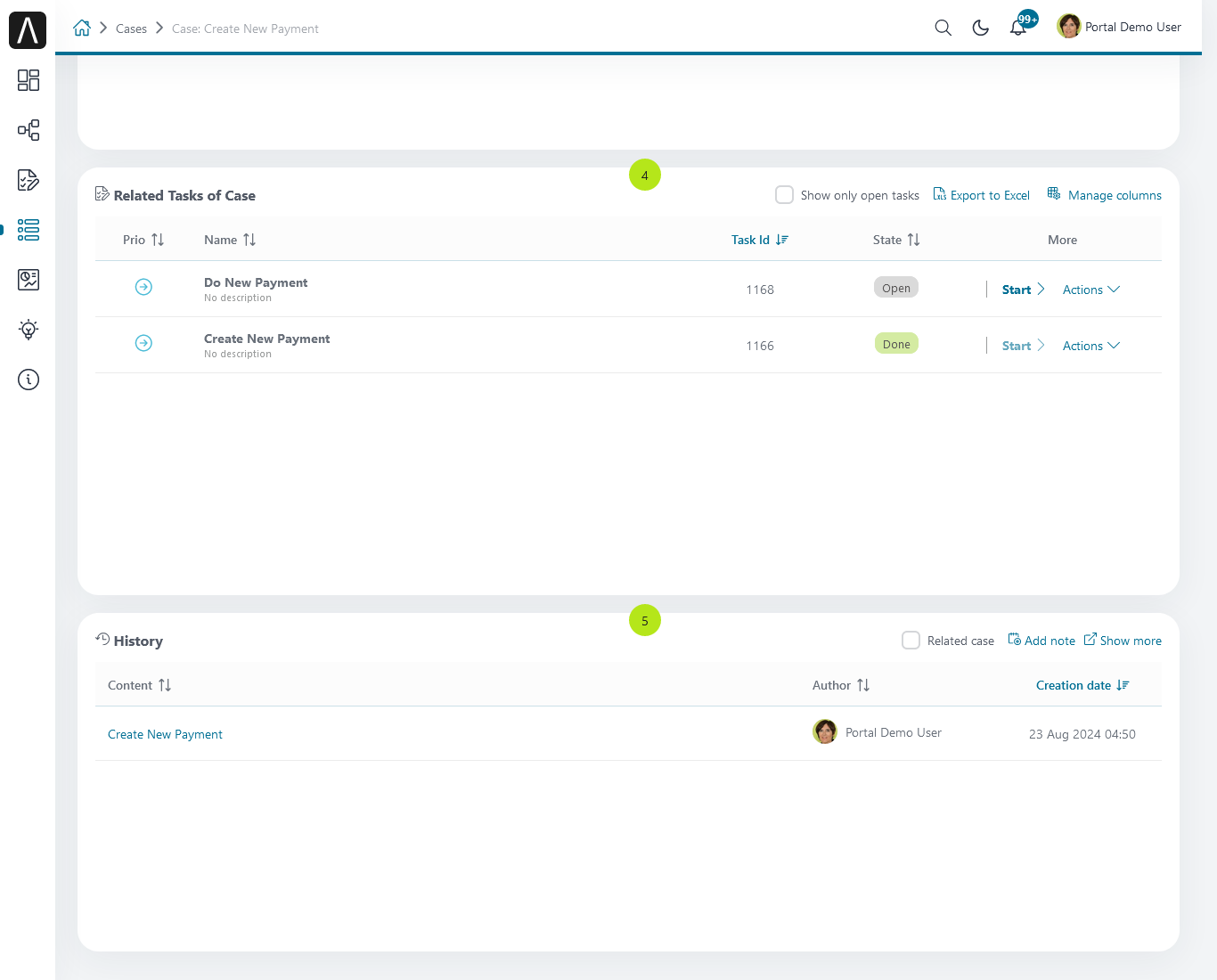Expand Actions menu for Create New Payment
This screenshot has height=980, width=1217.
[x=1091, y=346]
